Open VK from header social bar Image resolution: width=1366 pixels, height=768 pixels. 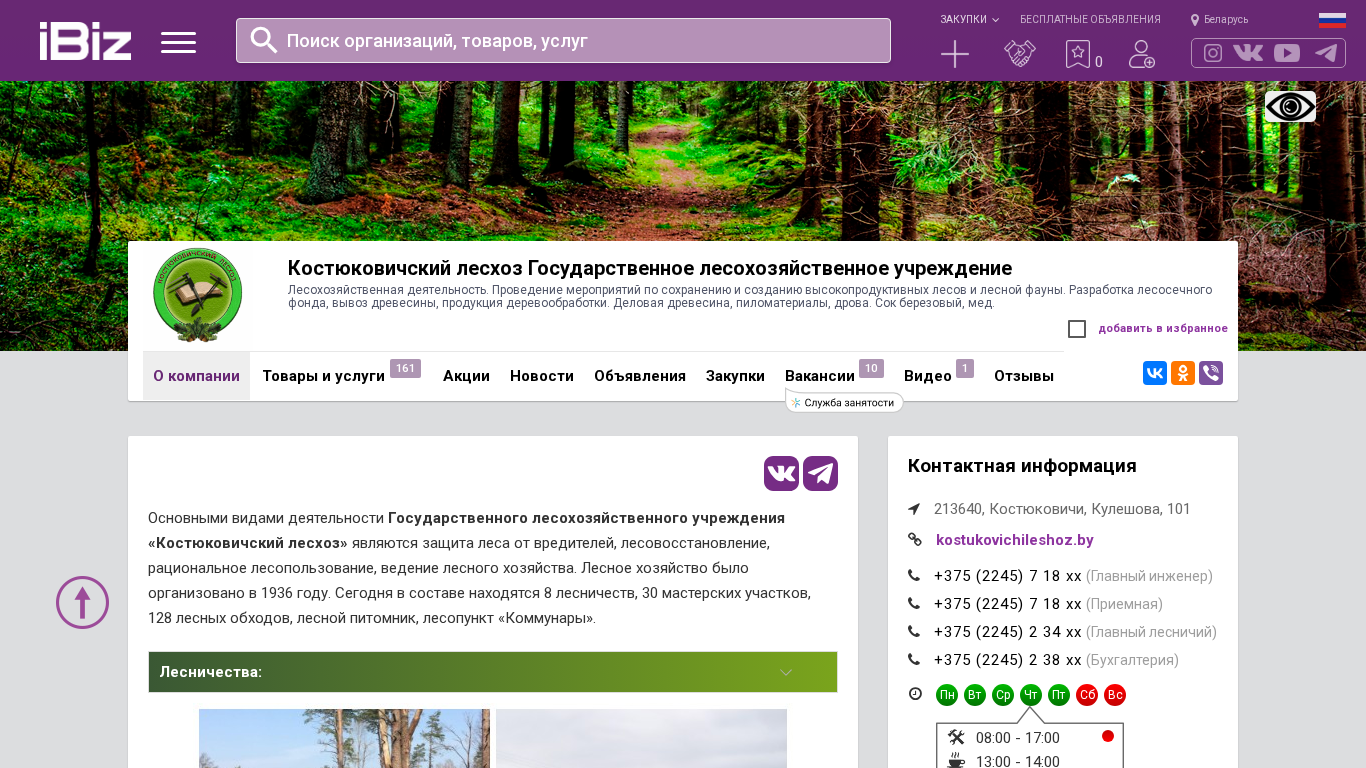pos(1248,53)
